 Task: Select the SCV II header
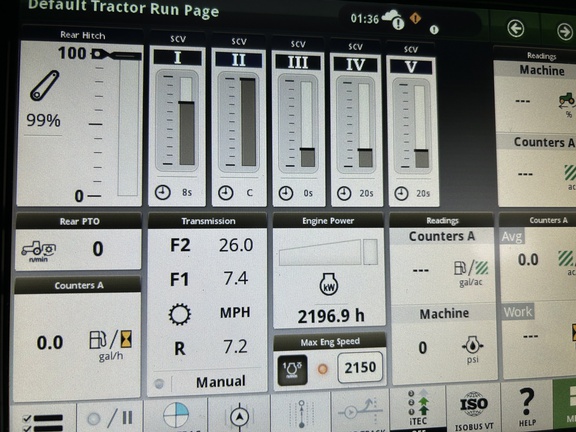[x=239, y=60]
